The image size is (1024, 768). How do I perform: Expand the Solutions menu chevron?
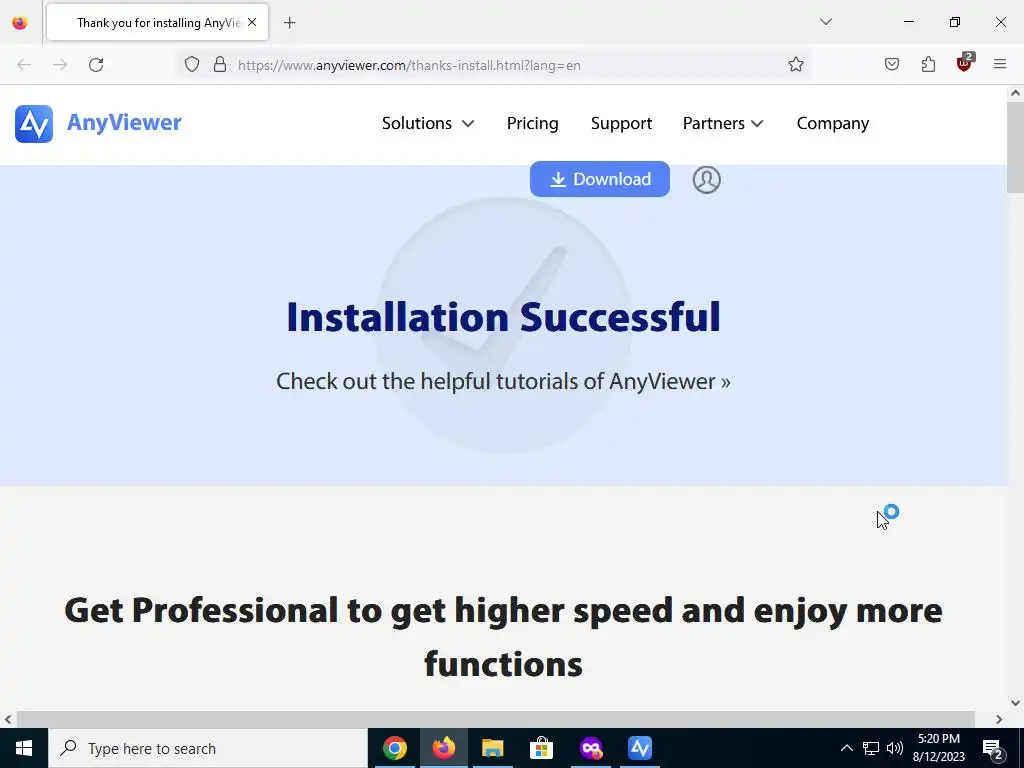tap(468, 123)
